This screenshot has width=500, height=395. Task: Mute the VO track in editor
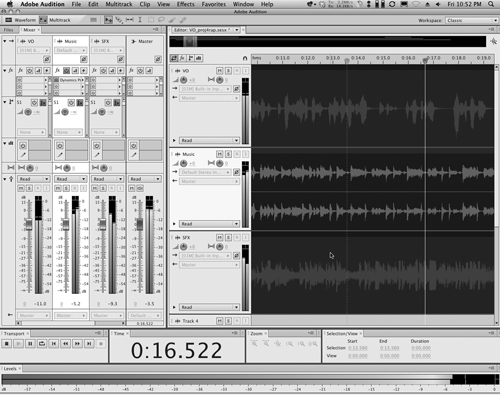tap(219, 71)
